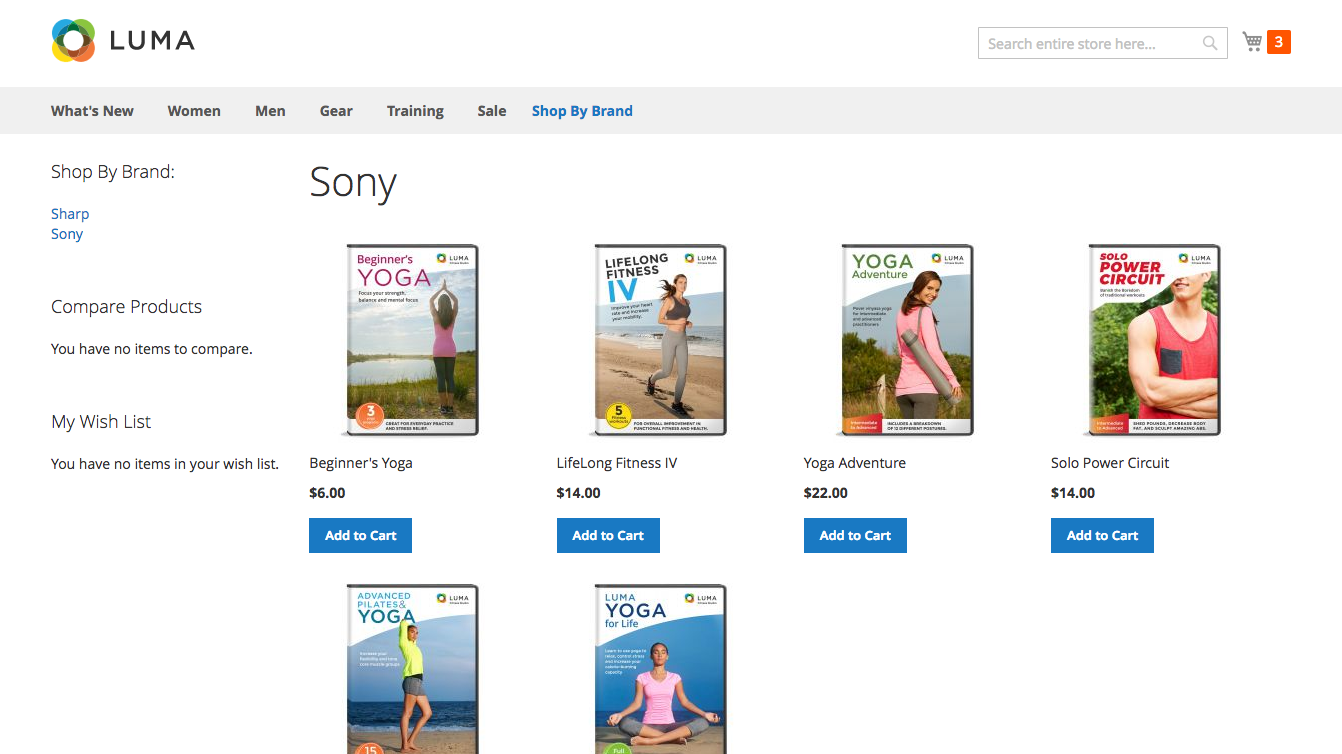
Task: Click the $22.00 price of Yoga Adventure
Action: (x=826, y=493)
